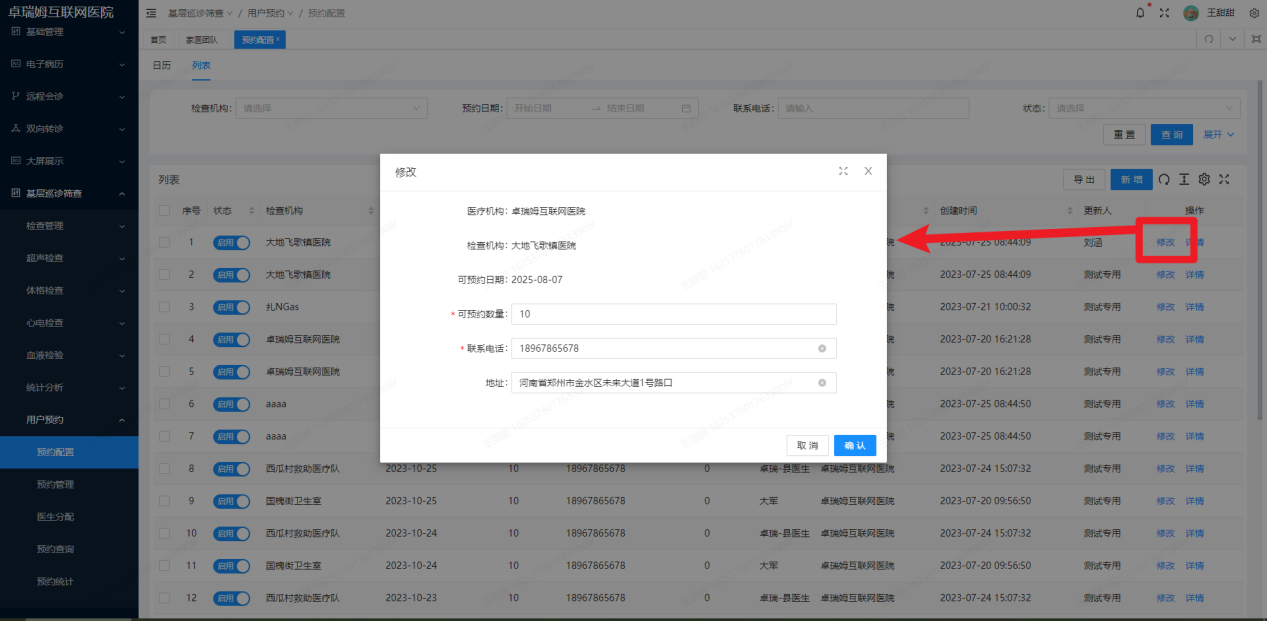The image size is (1267, 621).
Task: Clear the 联系电话 field with its clear icon
Action: point(822,348)
